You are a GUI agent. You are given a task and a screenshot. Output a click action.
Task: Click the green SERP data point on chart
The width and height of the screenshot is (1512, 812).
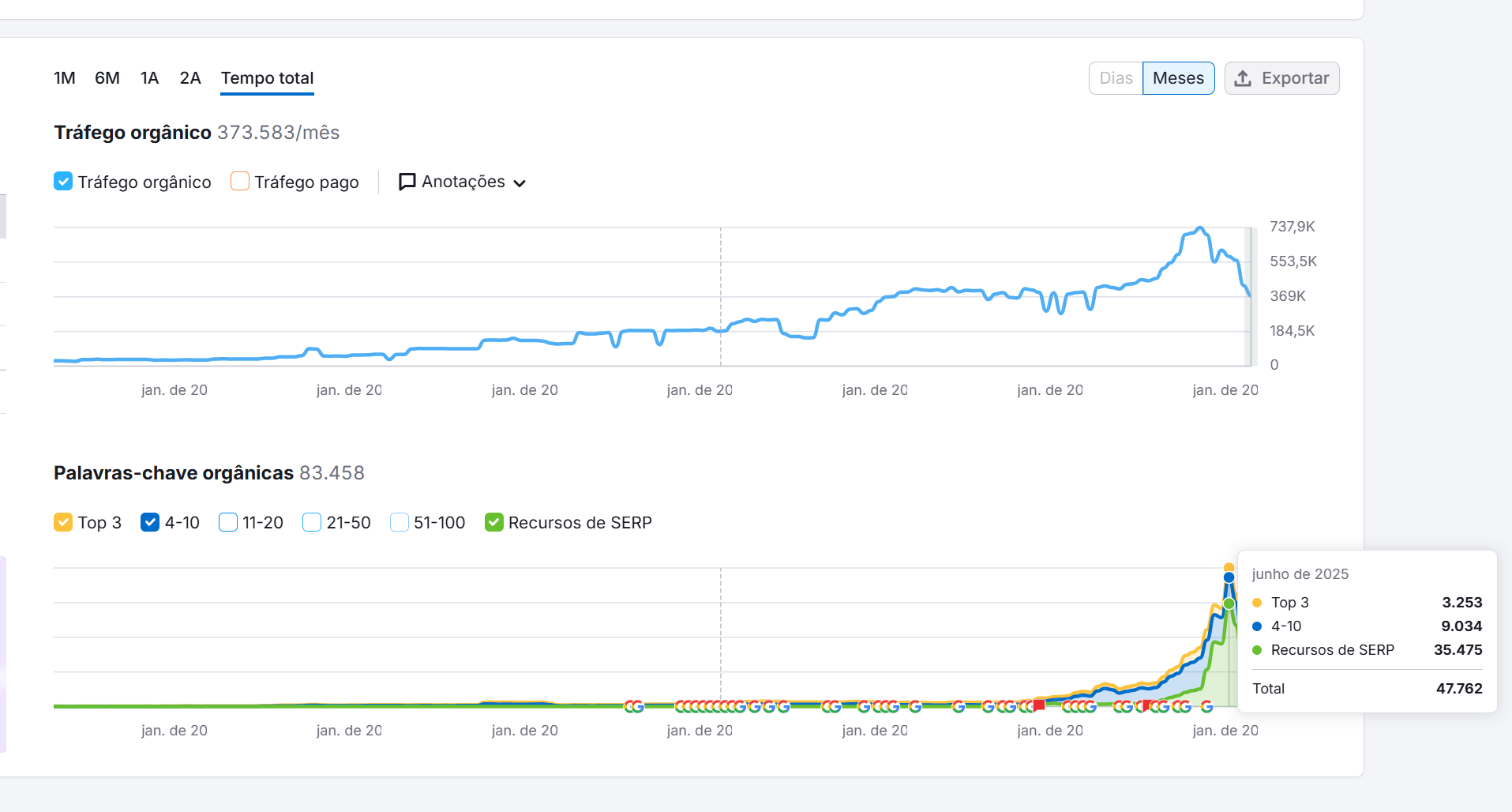pyautogui.click(x=1229, y=603)
